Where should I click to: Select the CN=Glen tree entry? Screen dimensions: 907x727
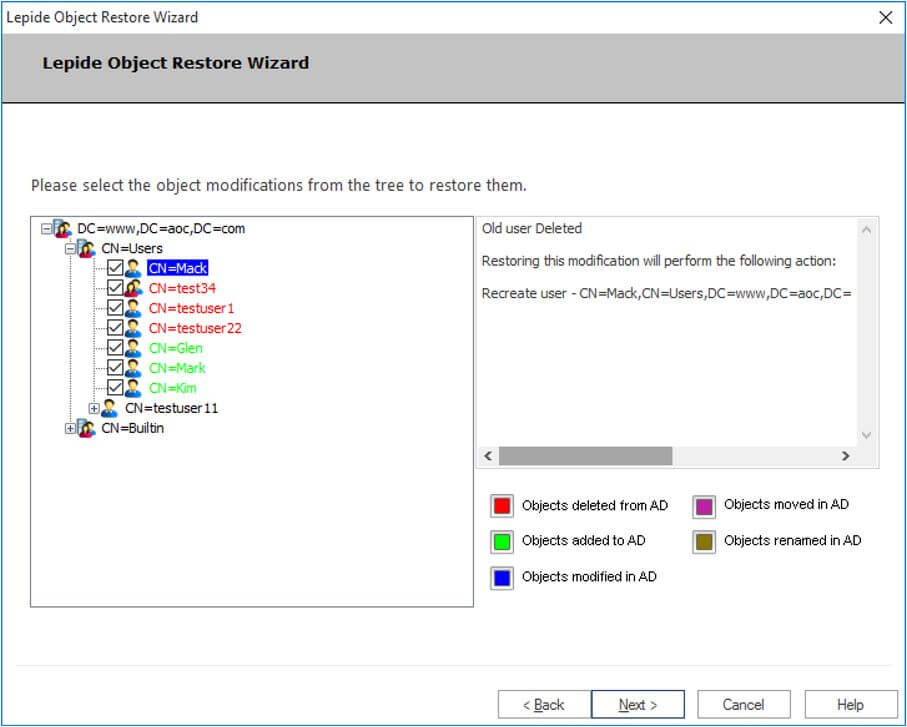click(x=176, y=348)
